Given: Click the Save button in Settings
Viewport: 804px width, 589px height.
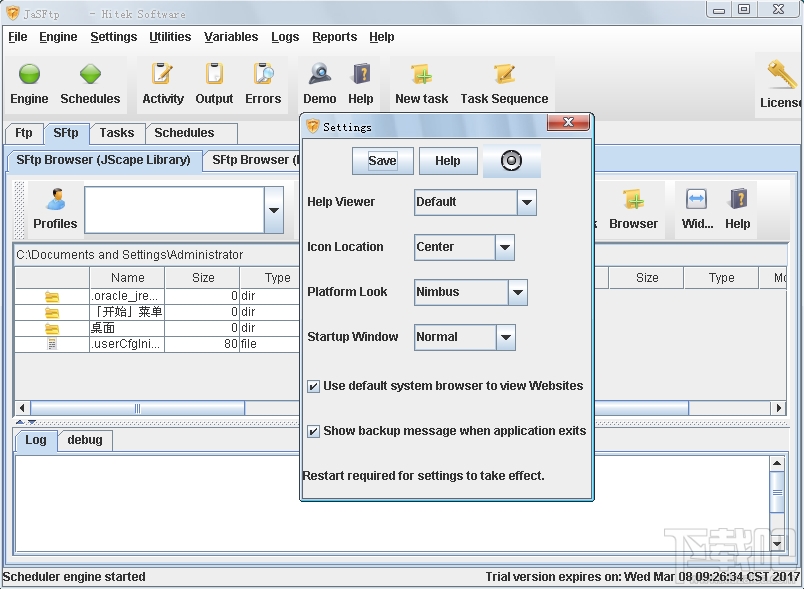Looking at the screenshot, I should pyautogui.click(x=382, y=161).
